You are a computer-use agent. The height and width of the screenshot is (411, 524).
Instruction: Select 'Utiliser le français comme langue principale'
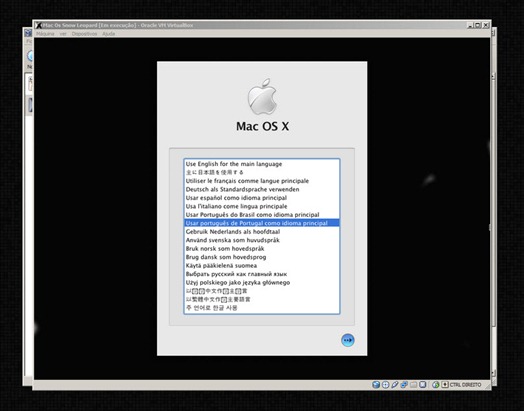[x=262, y=181]
